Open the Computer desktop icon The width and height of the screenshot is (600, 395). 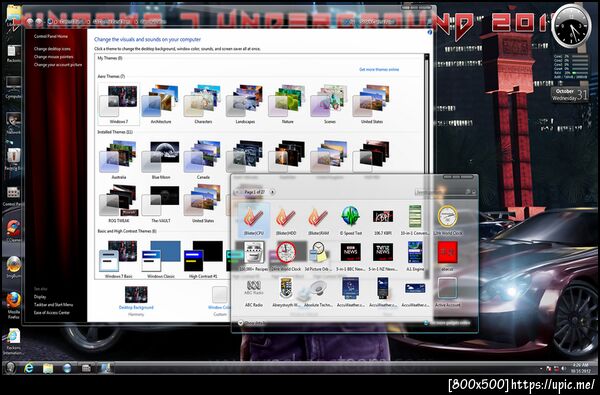[13, 88]
